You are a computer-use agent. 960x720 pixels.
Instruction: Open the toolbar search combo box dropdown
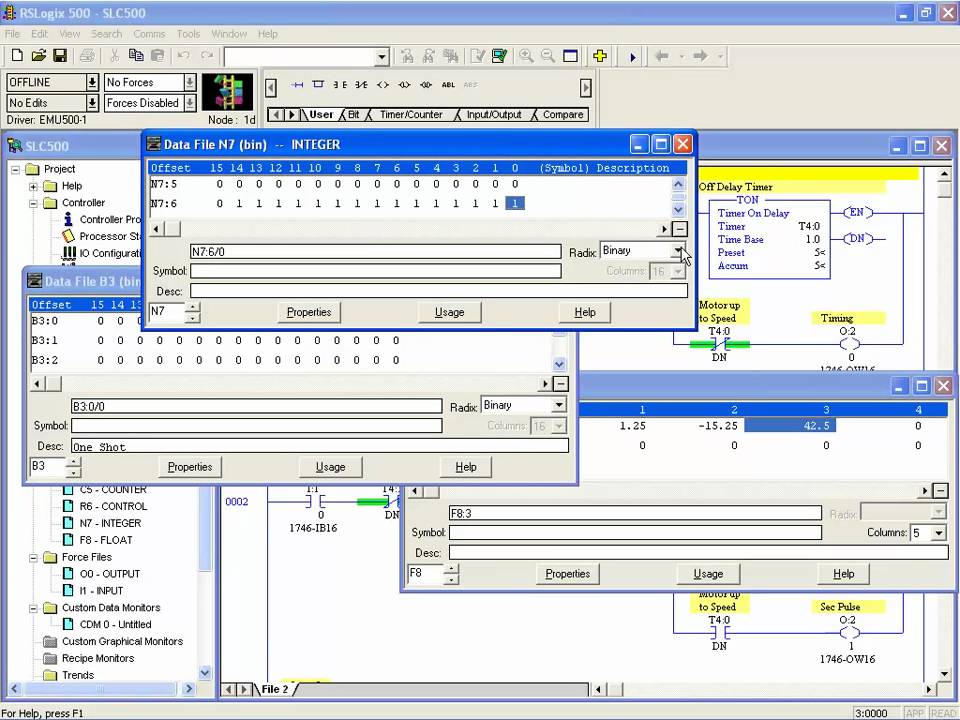pyautogui.click(x=381, y=57)
